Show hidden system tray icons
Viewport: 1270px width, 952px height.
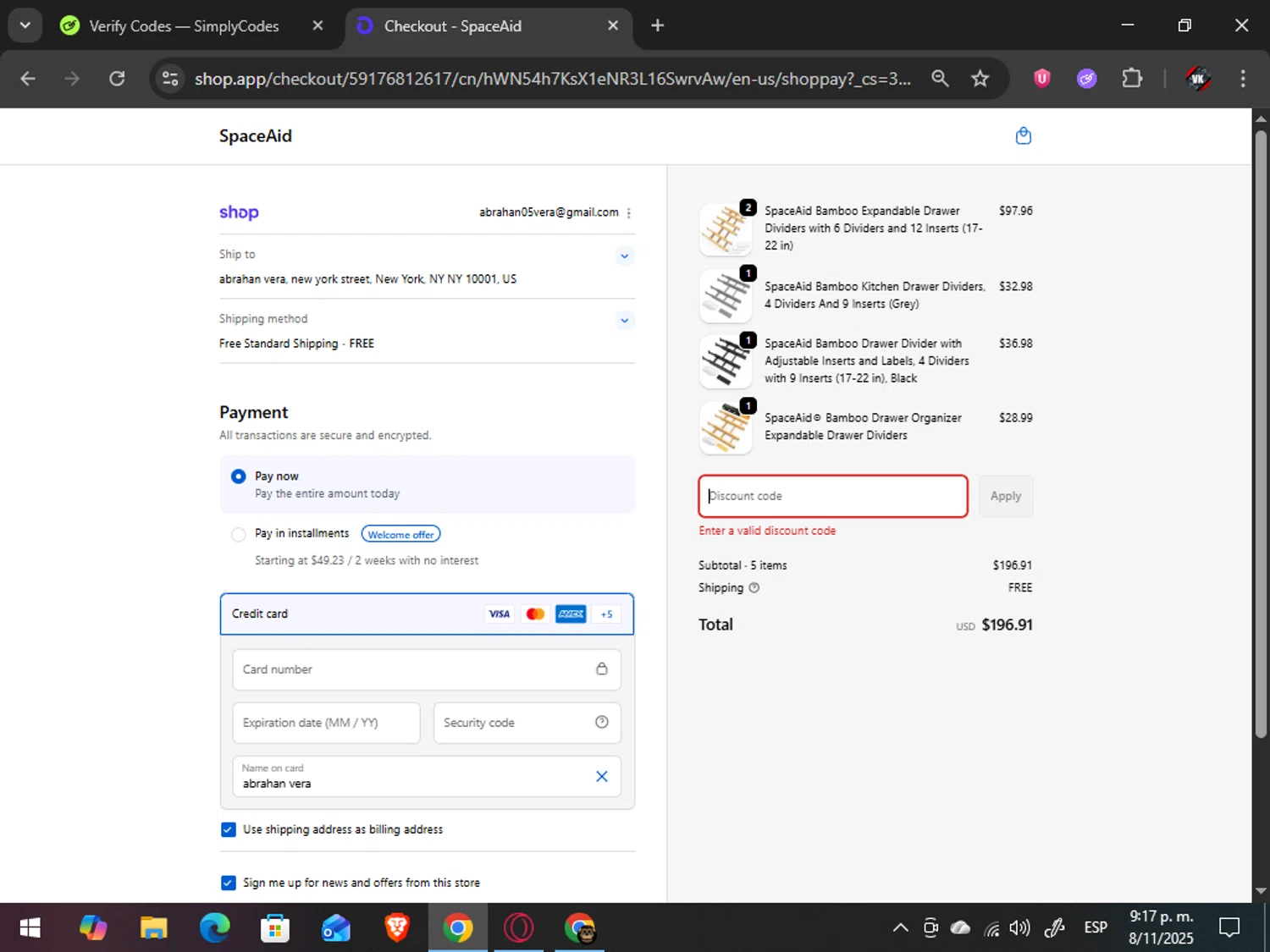pyautogui.click(x=900, y=928)
